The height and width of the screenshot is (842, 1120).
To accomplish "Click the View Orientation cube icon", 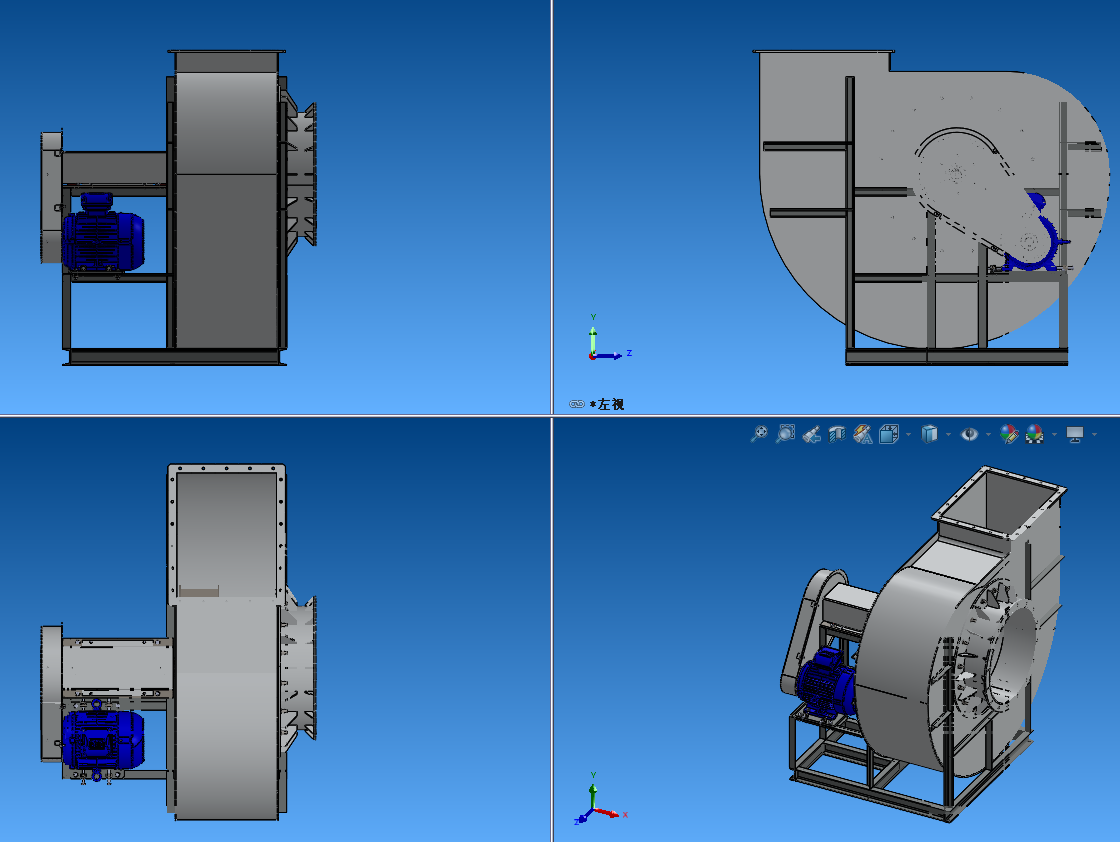I will click(888, 434).
